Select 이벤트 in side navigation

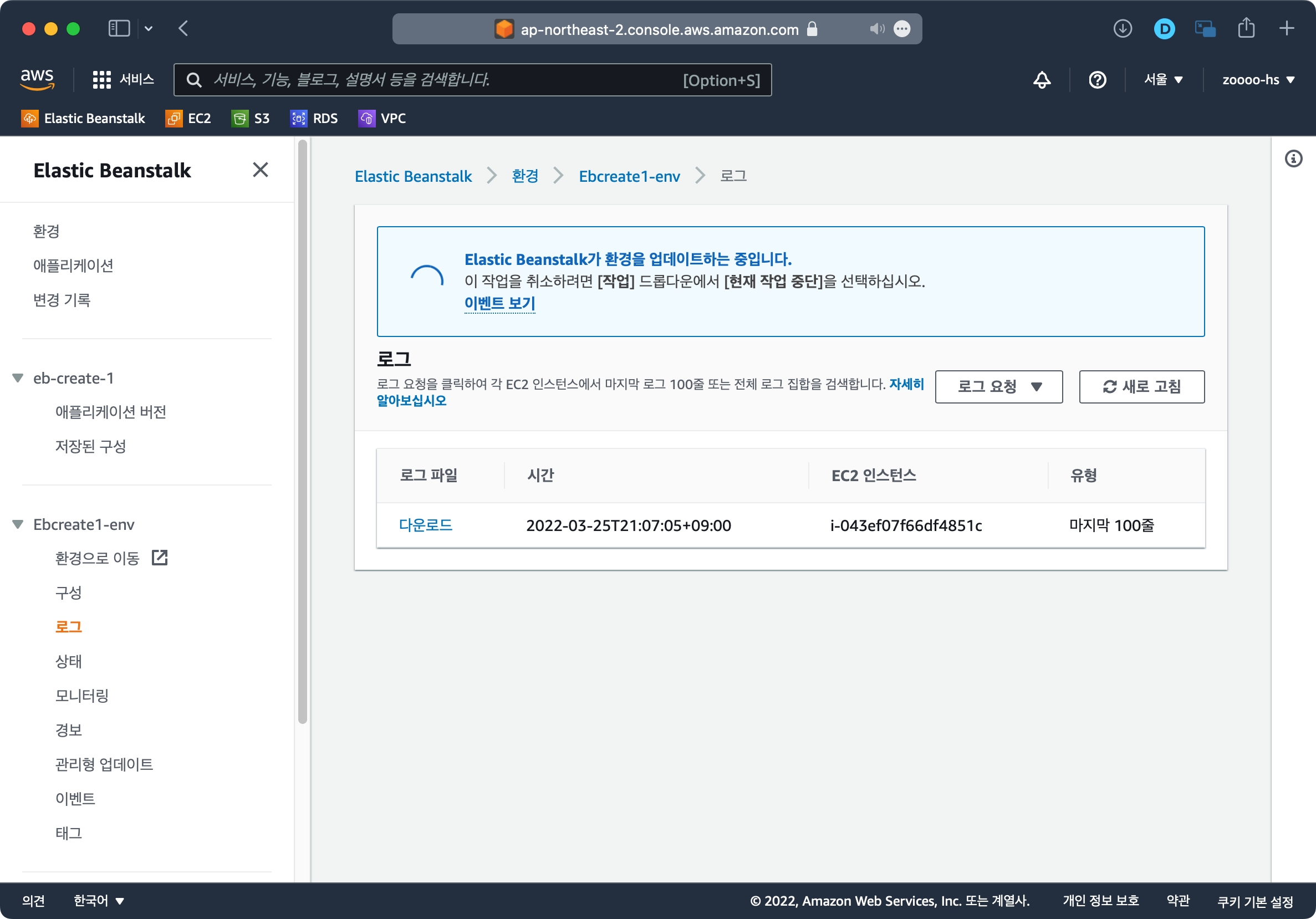tap(75, 799)
